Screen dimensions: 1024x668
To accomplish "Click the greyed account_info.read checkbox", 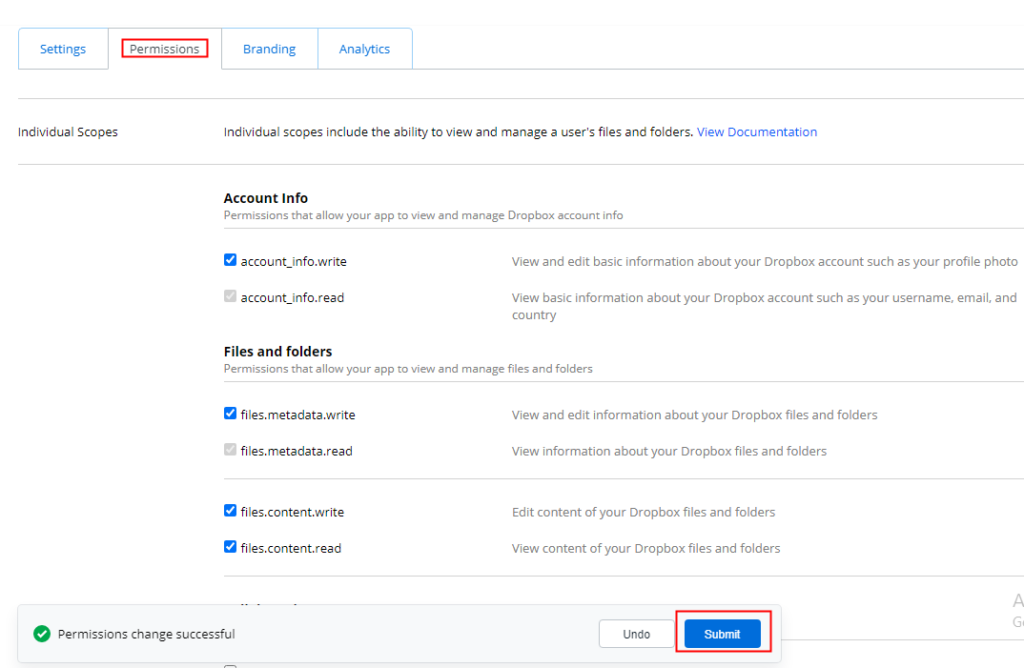I will [x=230, y=296].
